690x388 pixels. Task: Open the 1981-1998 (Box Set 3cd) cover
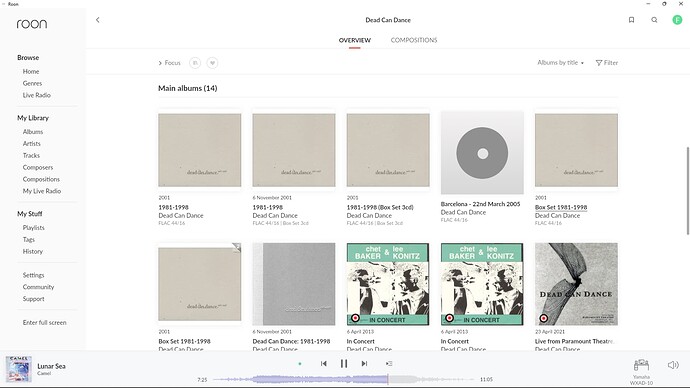coord(388,150)
